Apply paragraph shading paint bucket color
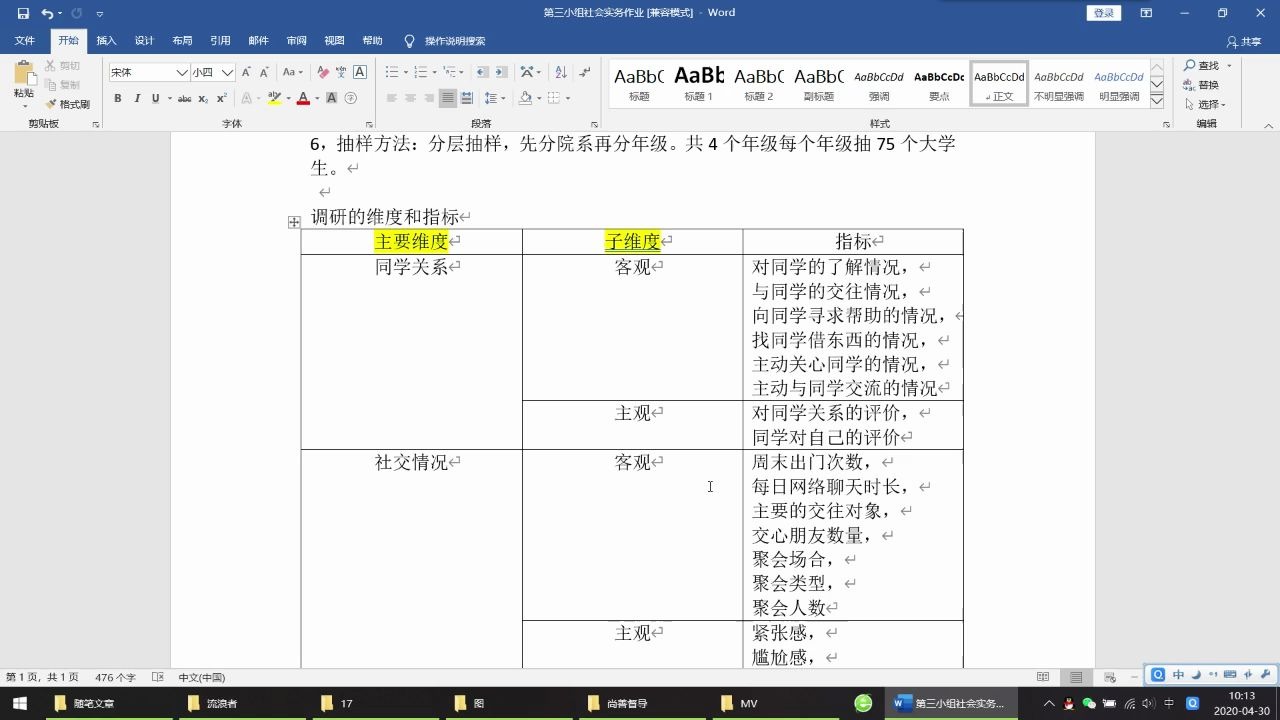Viewport: 1280px width, 720px height. tap(525, 98)
